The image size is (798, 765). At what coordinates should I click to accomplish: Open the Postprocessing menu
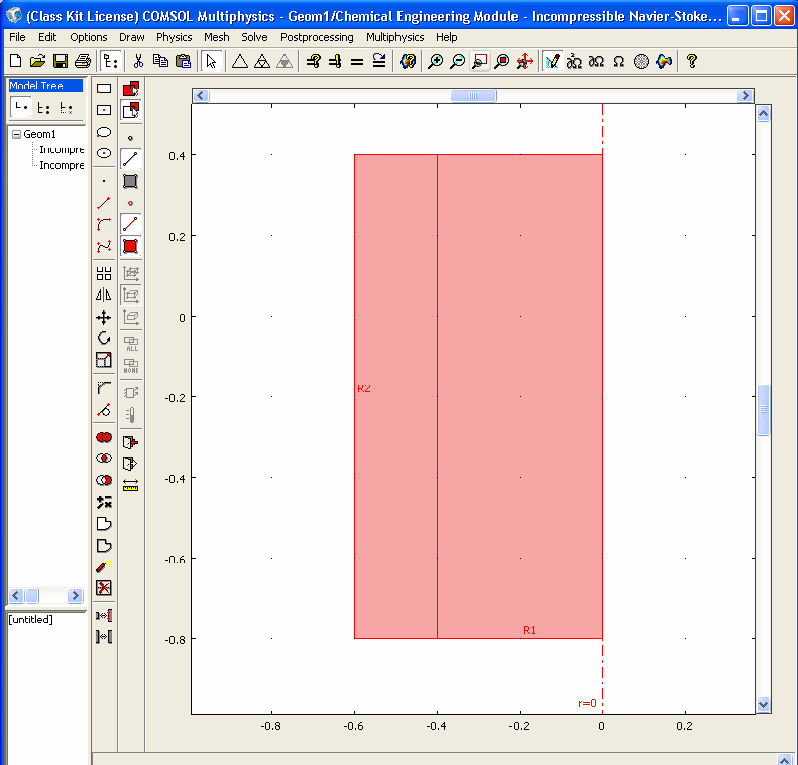(317, 37)
